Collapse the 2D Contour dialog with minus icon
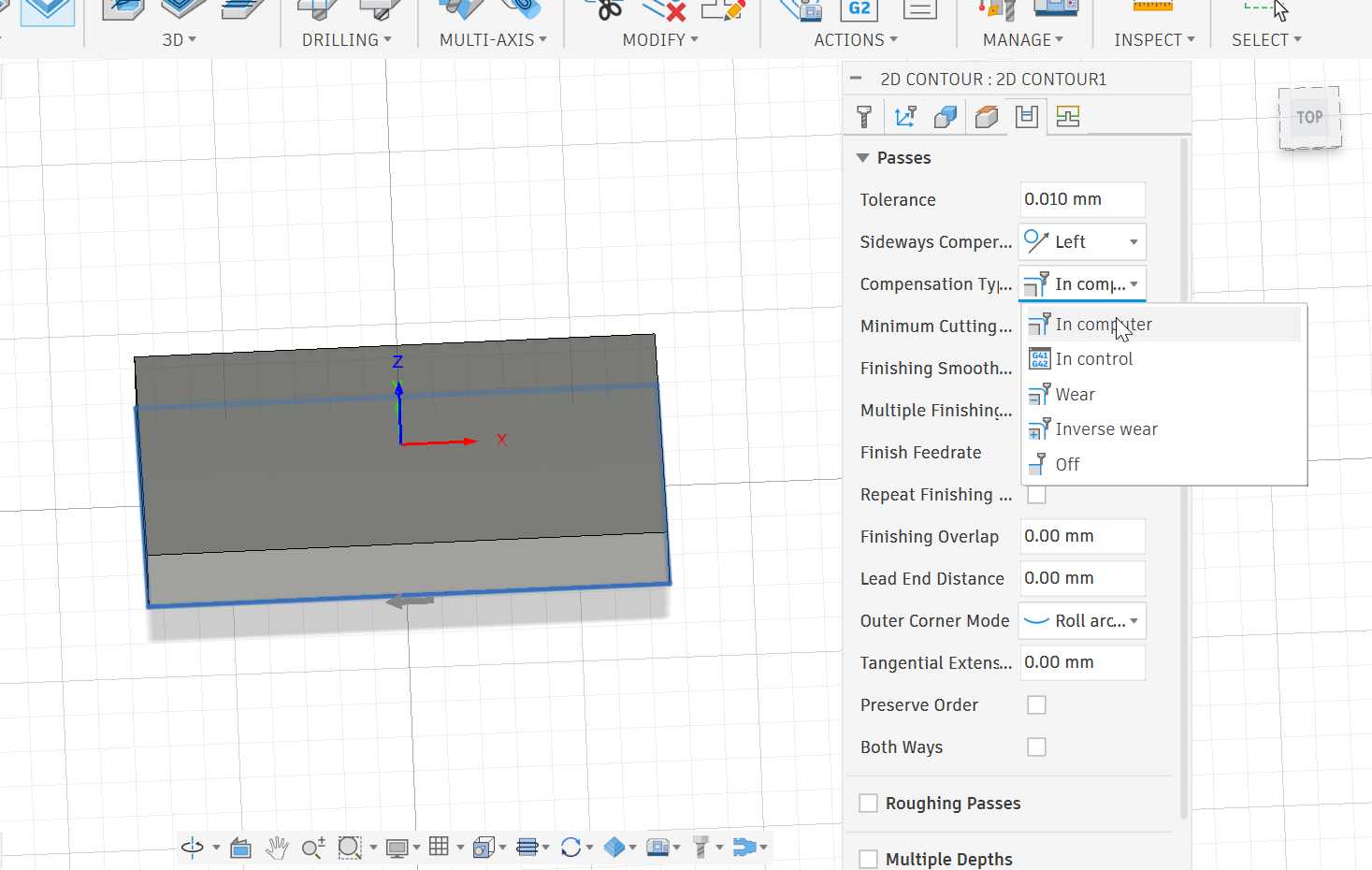This screenshot has height=870, width=1372. (856, 79)
